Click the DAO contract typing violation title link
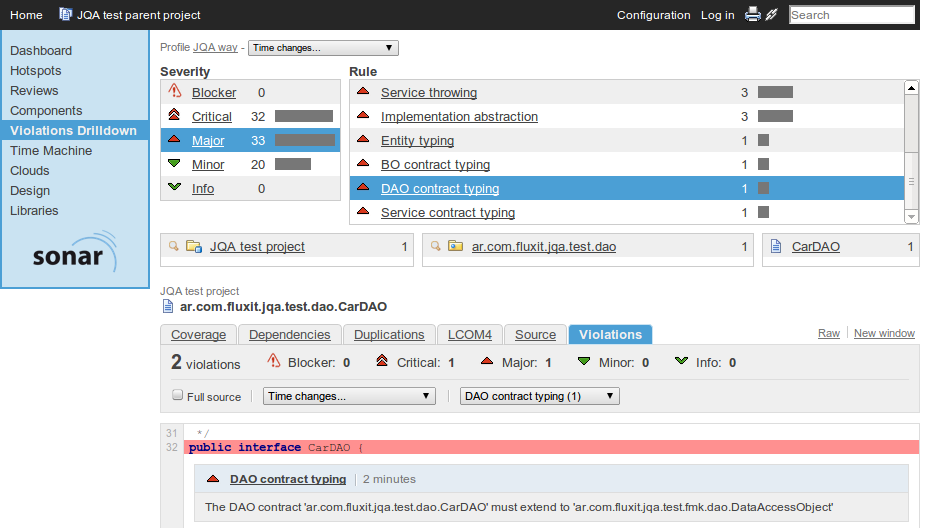The height and width of the screenshot is (528, 925). (288, 479)
